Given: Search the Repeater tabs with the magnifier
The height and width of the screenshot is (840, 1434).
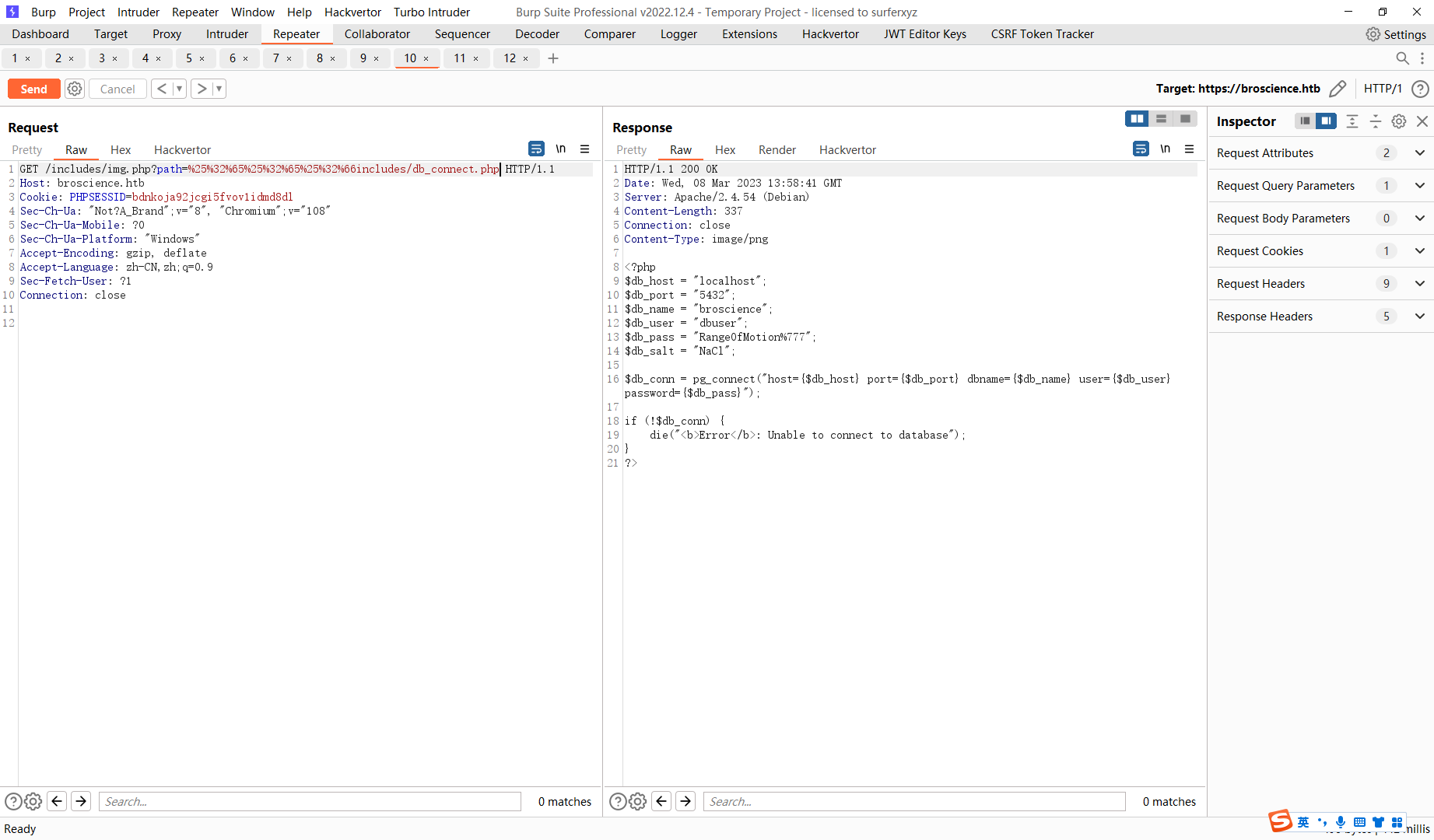Looking at the screenshot, I should point(1402,58).
